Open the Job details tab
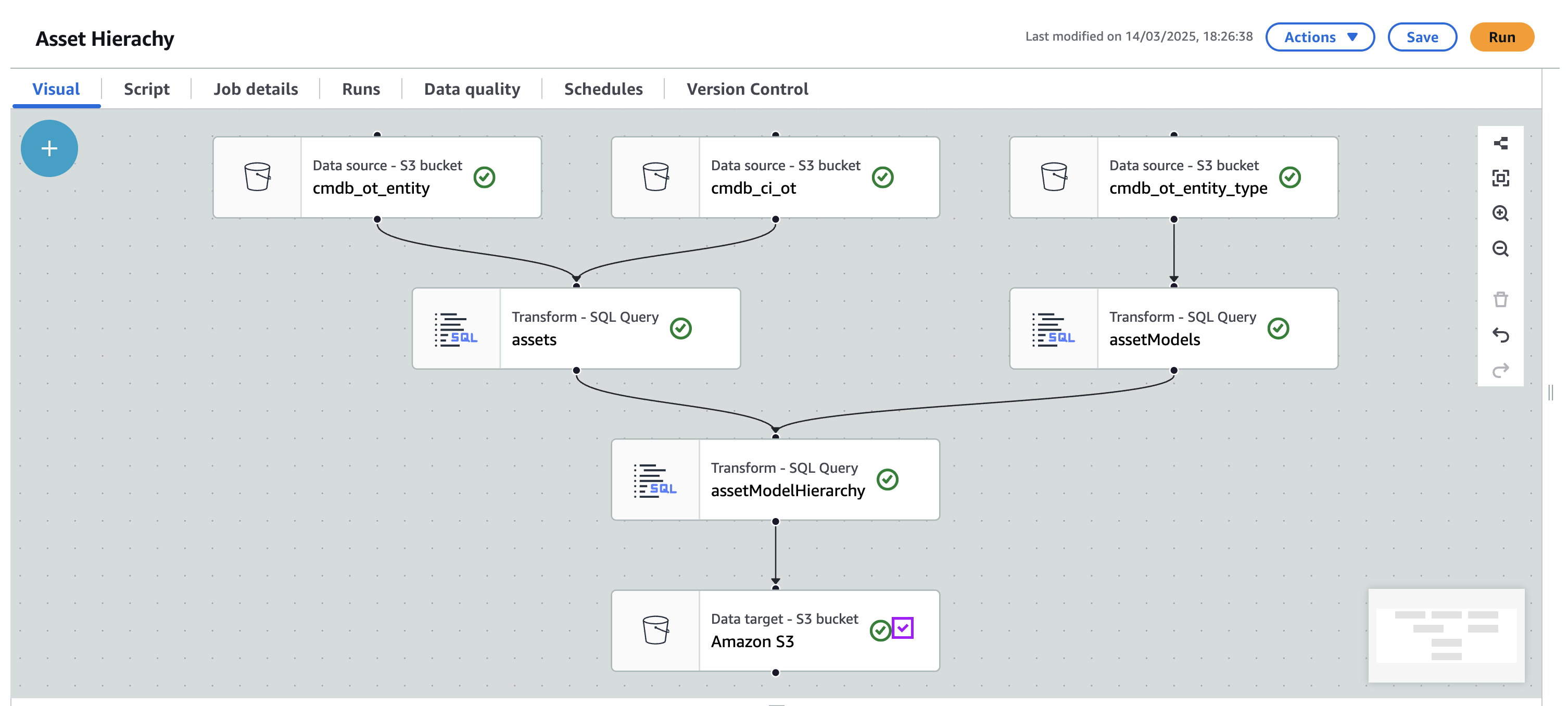The image size is (1568, 706). tap(256, 89)
